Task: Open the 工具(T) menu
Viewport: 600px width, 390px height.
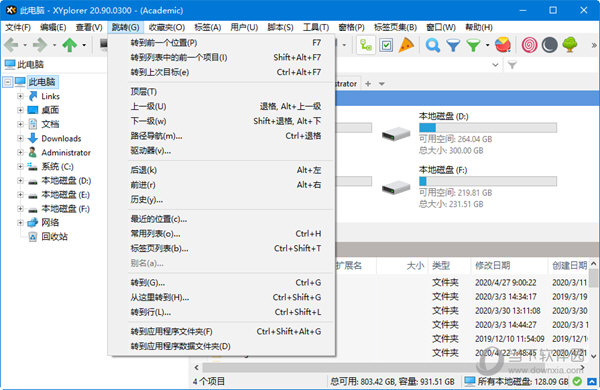Action: click(316, 27)
